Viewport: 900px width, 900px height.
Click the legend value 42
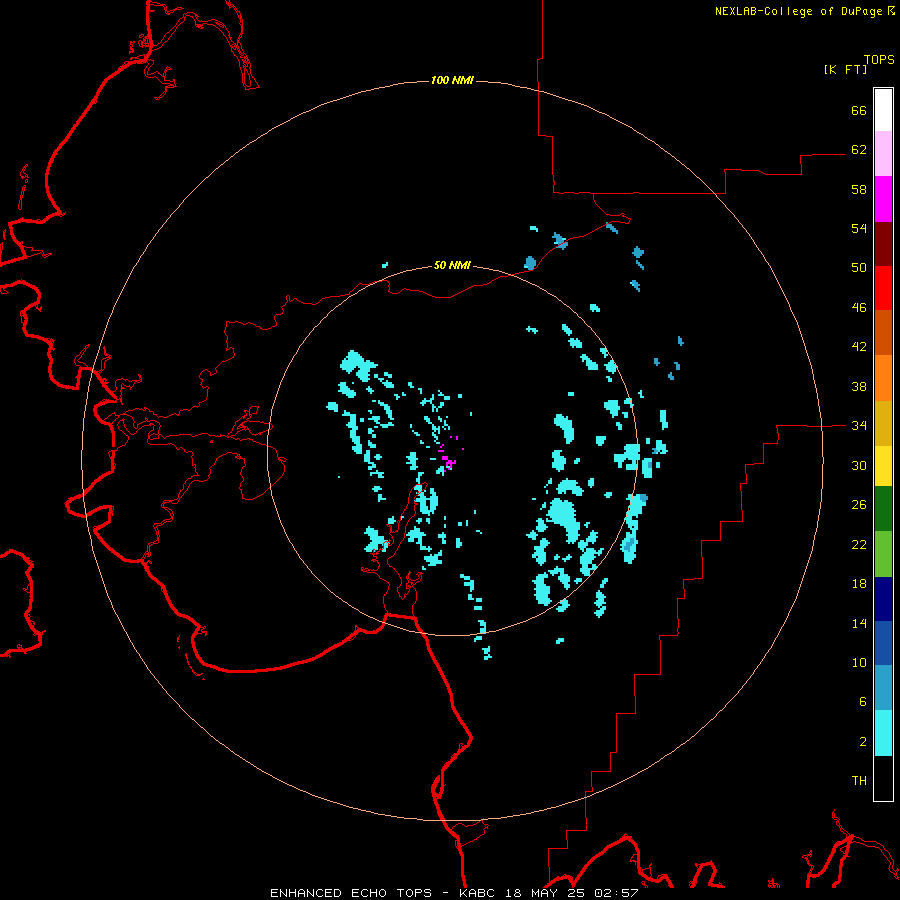859,347
